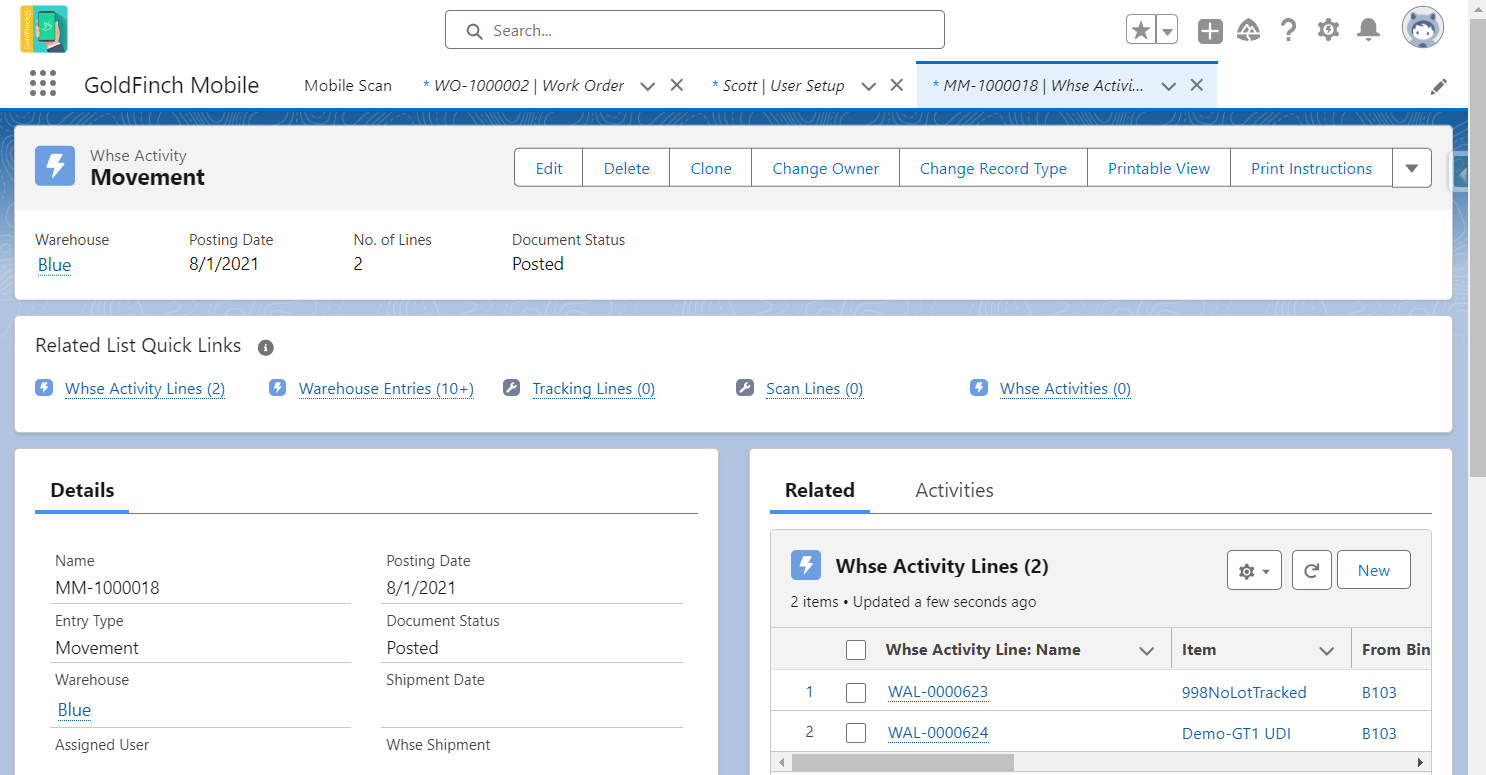
Task: Expand the Scott User Setup tab chevron
Action: 868,86
